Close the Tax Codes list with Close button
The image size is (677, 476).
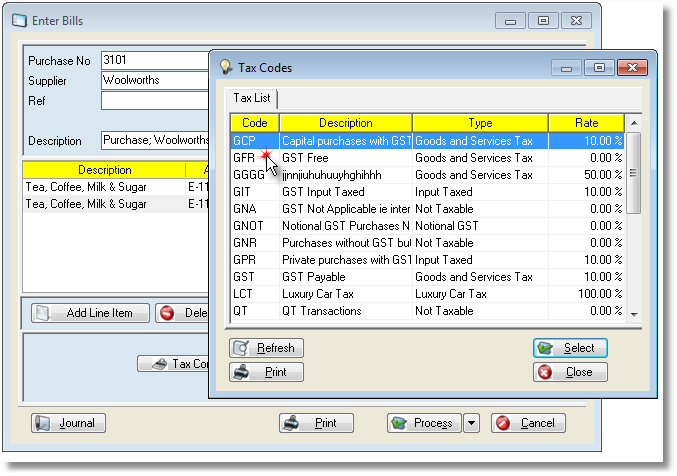tap(570, 372)
